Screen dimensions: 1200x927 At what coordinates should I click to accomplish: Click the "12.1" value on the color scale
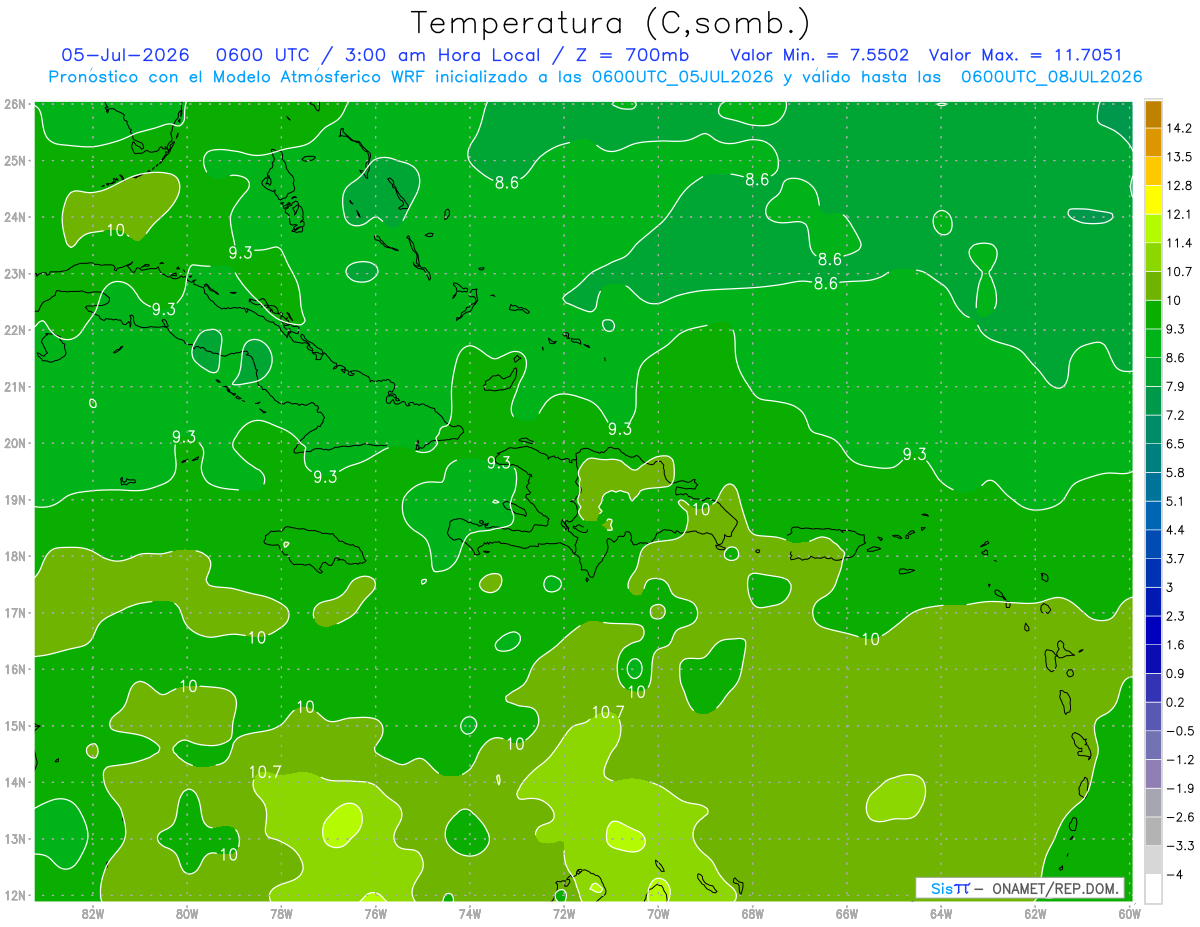tap(1178, 214)
